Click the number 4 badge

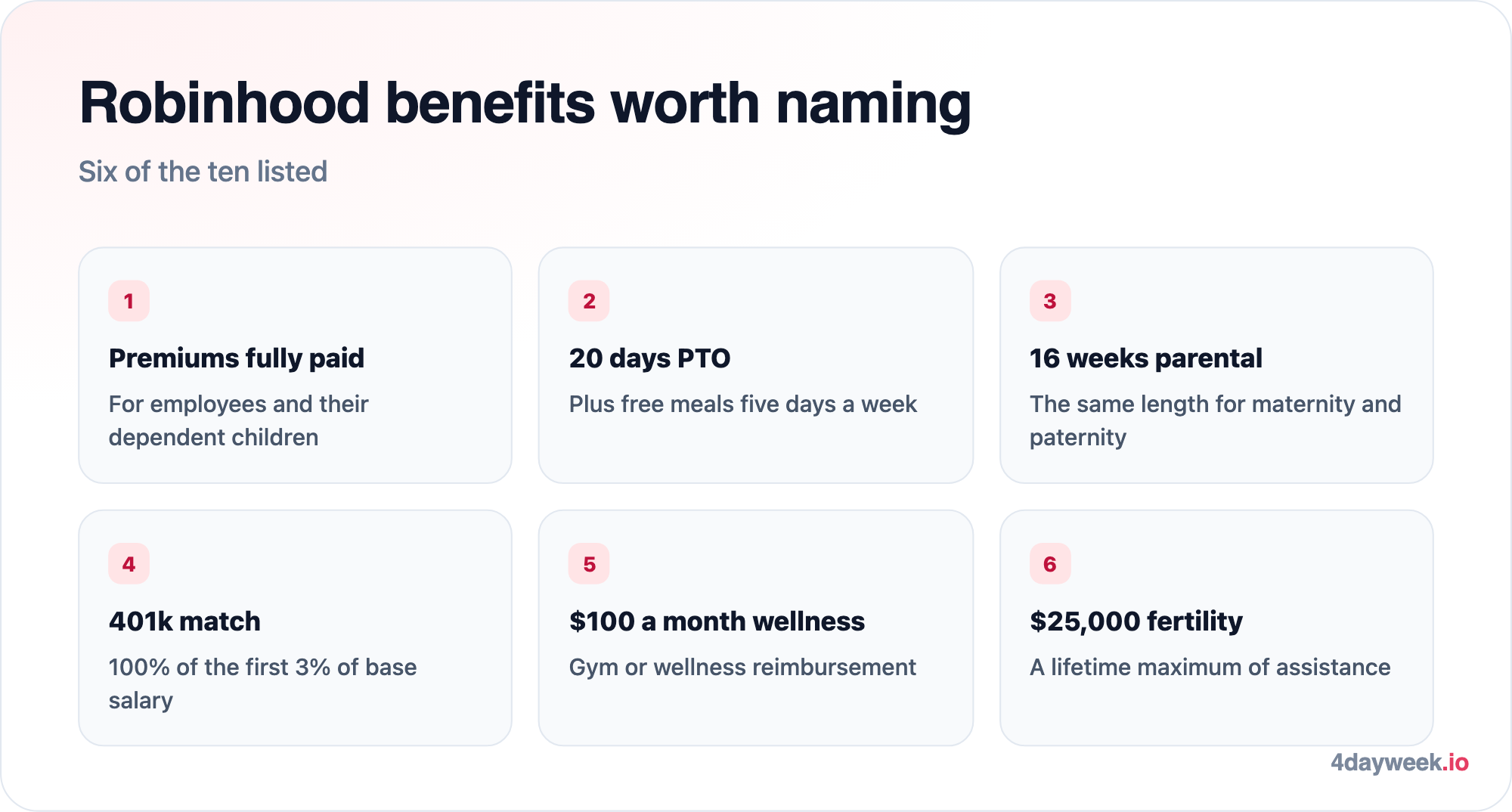[129, 564]
